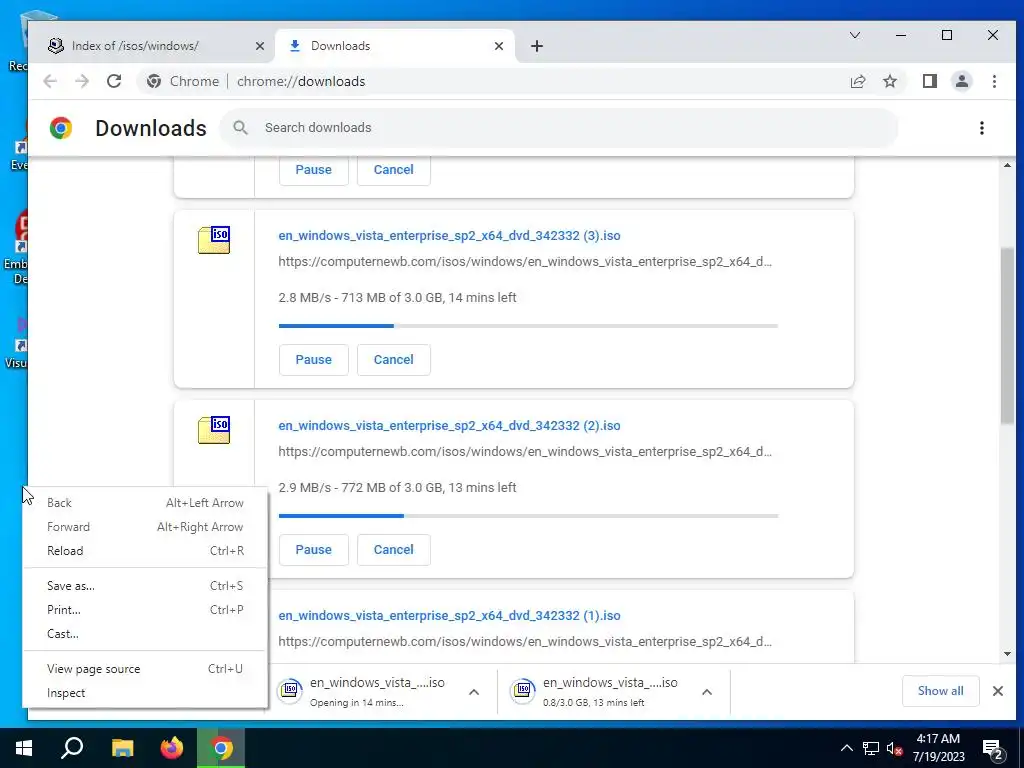
Task: Open File Explorer from the taskbar
Action: [122, 748]
